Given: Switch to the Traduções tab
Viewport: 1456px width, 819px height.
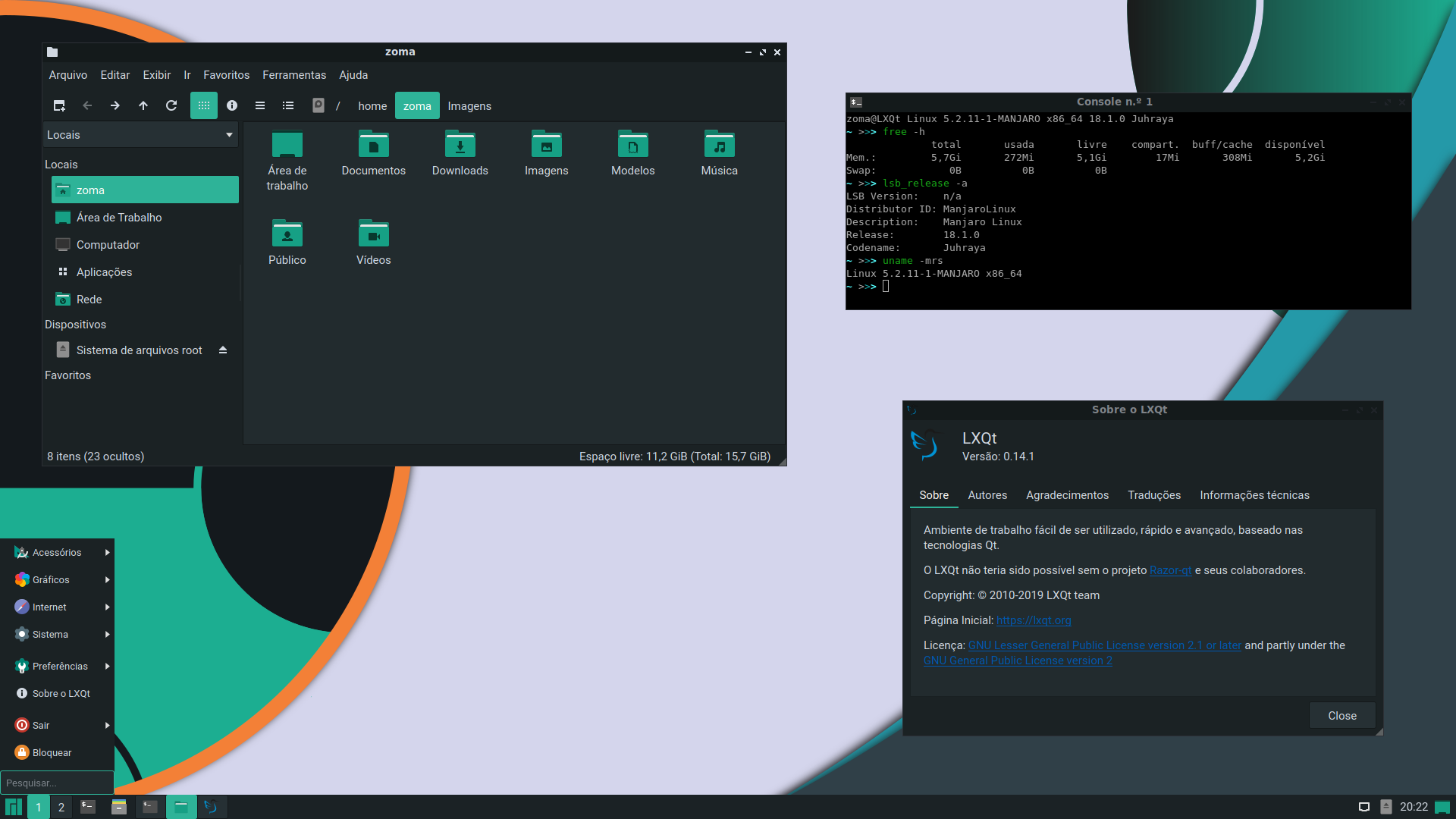Looking at the screenshot, I should tap(1154, 495).
